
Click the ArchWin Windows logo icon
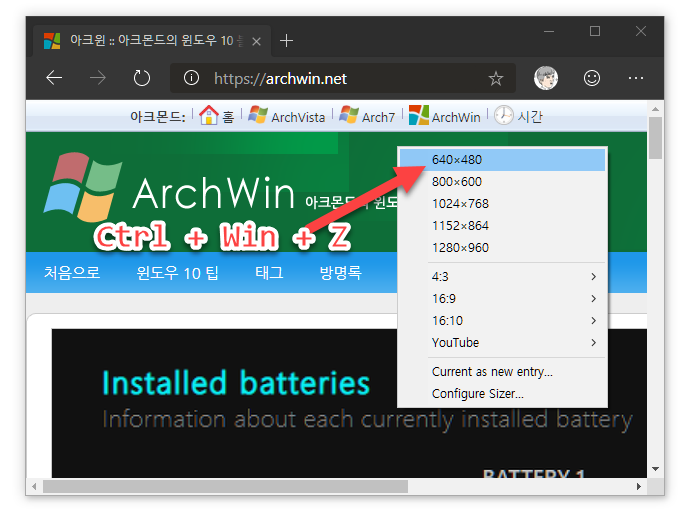coord(419,115)
